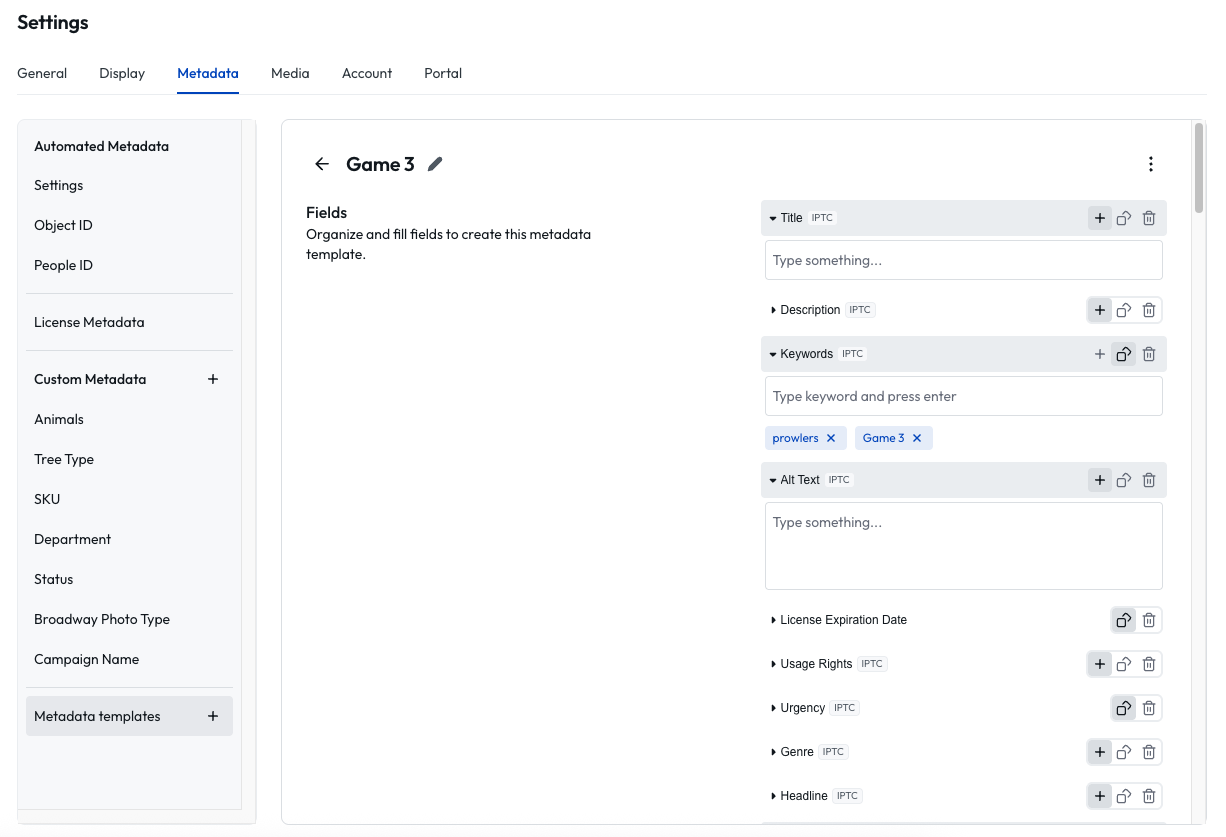
Task: Collapse the Title field section
Action: pos(773,218)
